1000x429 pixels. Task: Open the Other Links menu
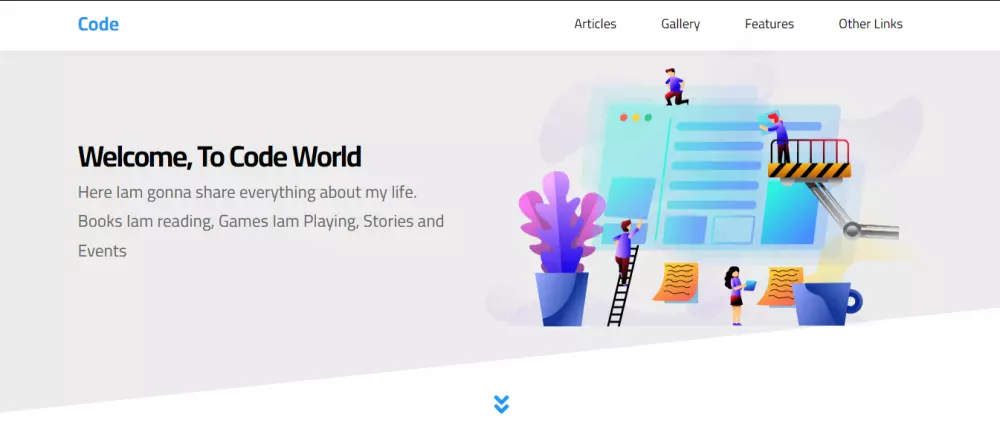click(x=871, y=24)
